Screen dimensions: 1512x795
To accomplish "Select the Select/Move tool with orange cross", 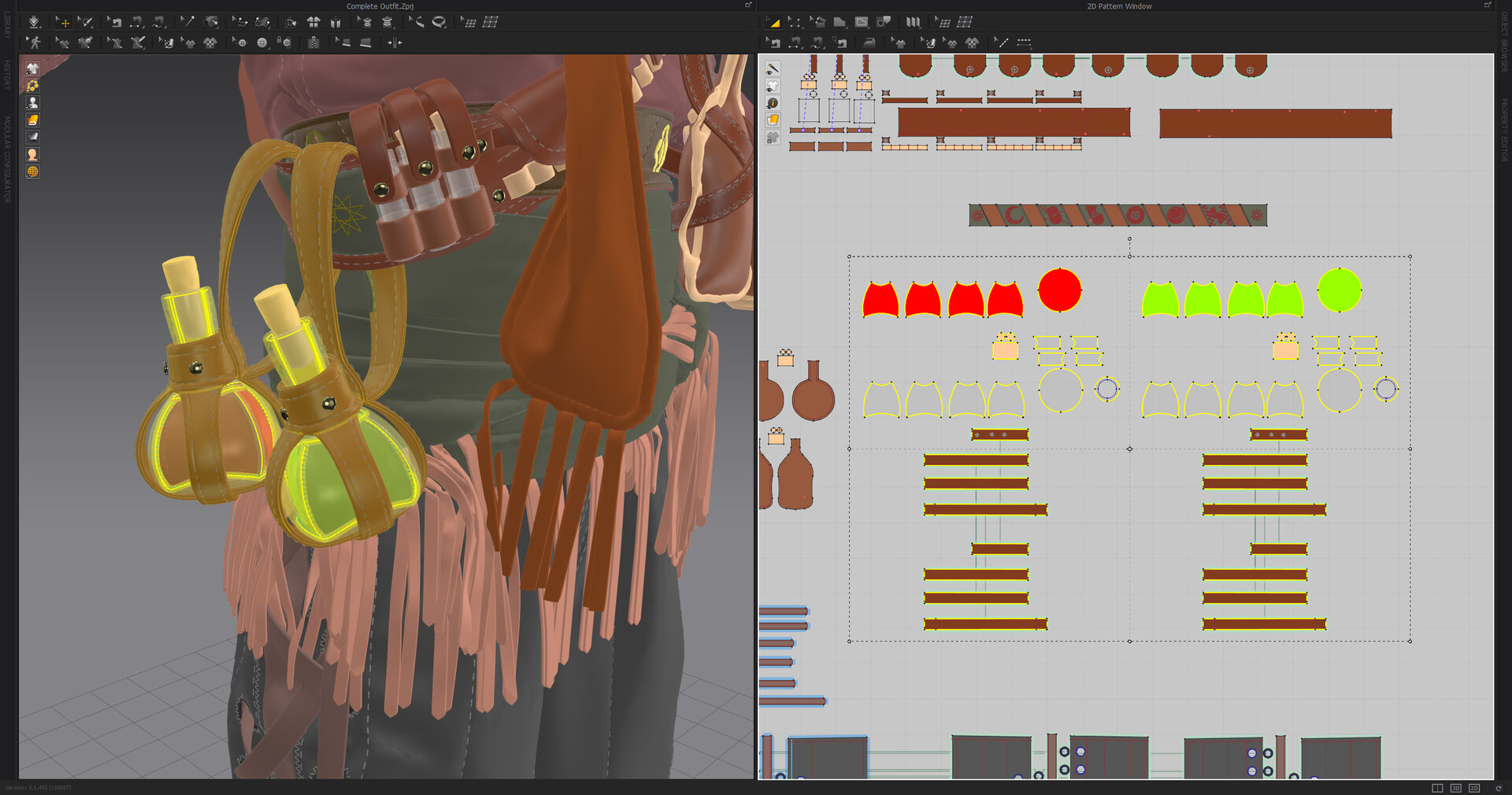I will 65,23.
